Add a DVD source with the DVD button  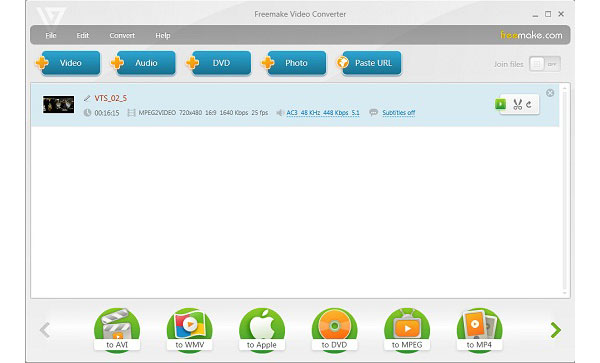coord(219,63)
